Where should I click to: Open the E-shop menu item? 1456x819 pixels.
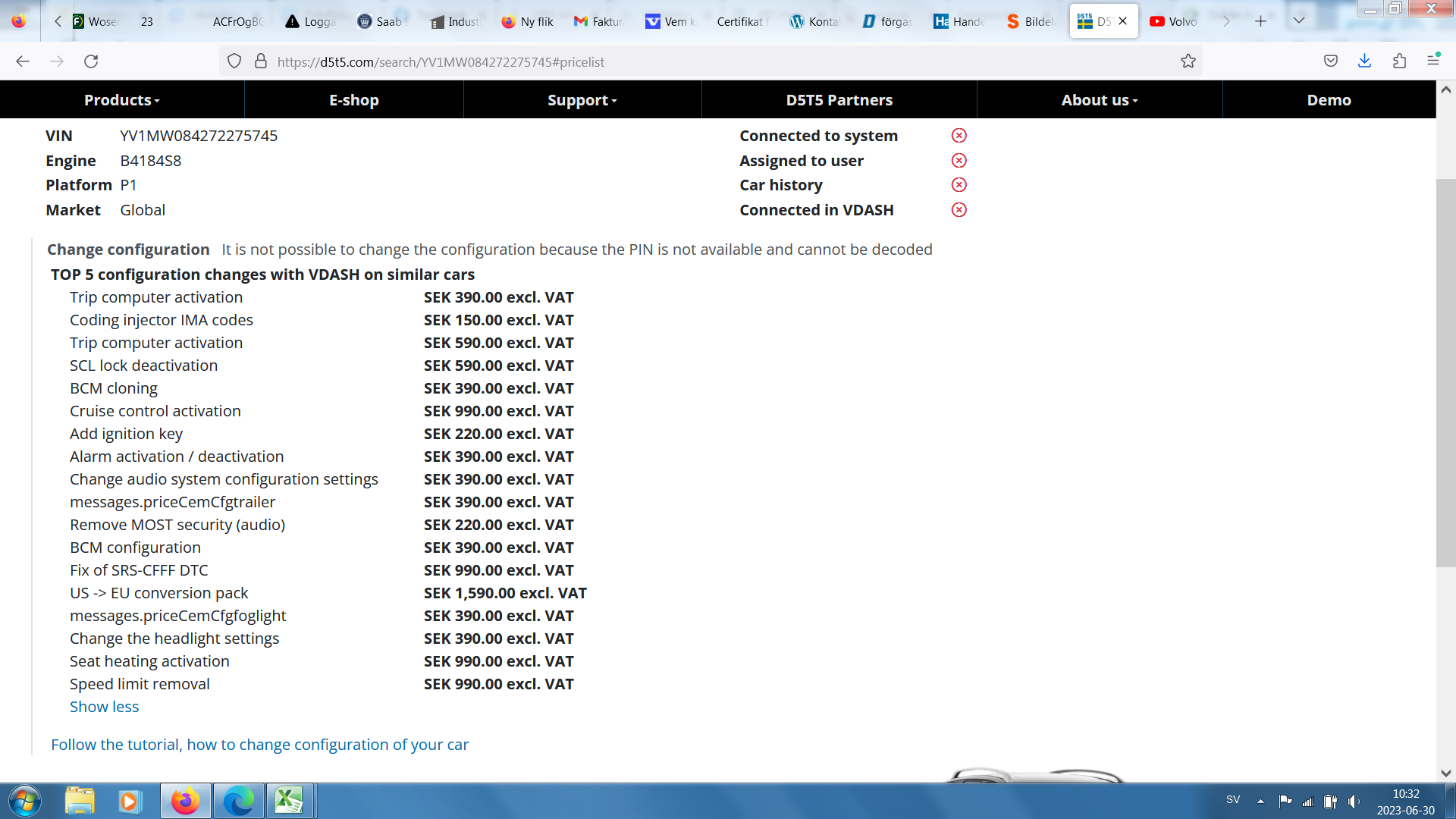tap(353, 100)
